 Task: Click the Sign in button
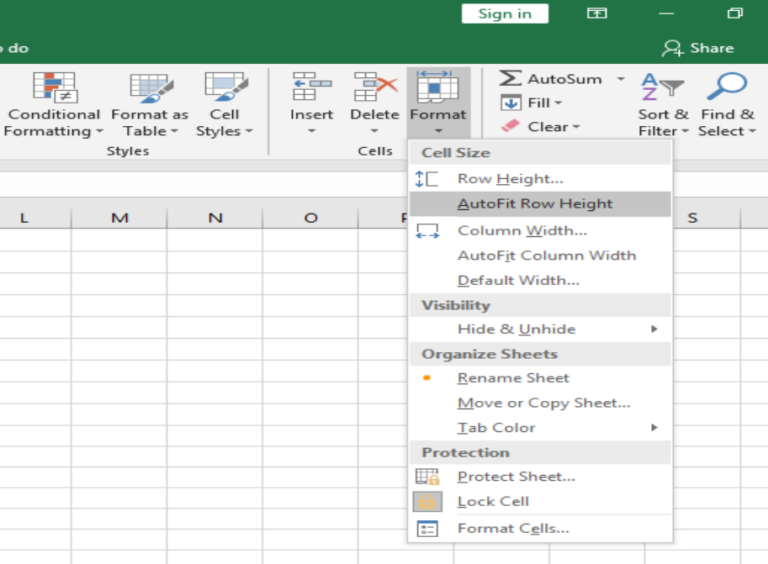pos(505,13)
